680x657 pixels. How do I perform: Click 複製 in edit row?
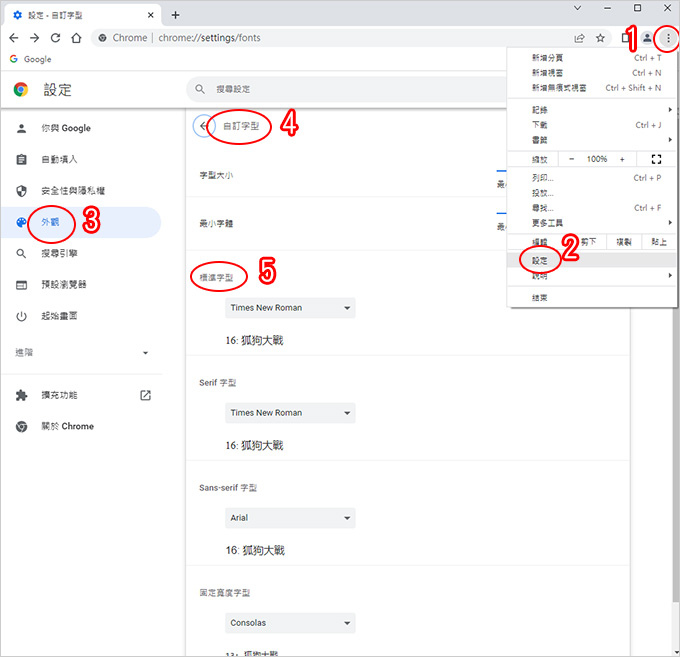pyautogui.click(x=624, y=242)
